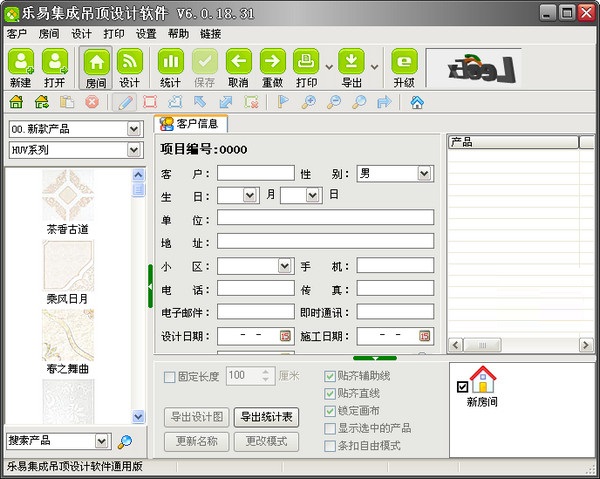Enable the 显示选中的产品 checkbox
Image resolution: width=600 pixels, height=479 pixels.
tap(329, 428)
